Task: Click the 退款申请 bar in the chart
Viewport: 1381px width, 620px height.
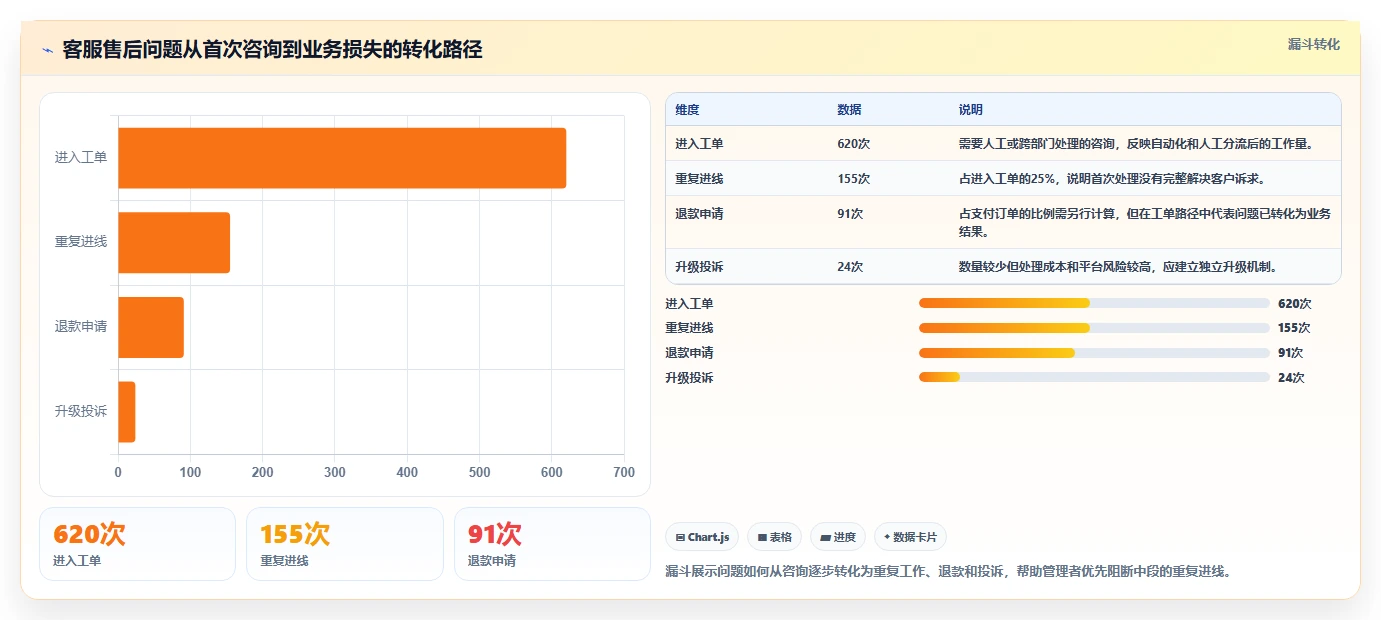Action: (x=151, y=327)
